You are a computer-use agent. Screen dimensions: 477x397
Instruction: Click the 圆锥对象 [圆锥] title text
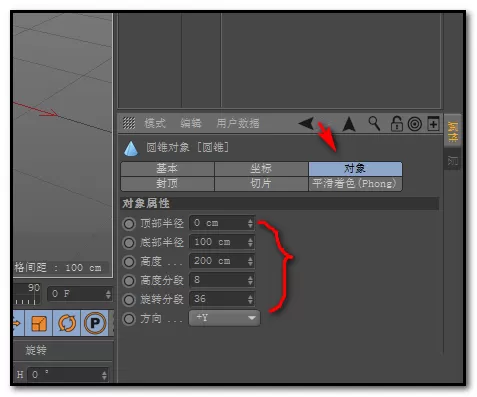(188, 147)
